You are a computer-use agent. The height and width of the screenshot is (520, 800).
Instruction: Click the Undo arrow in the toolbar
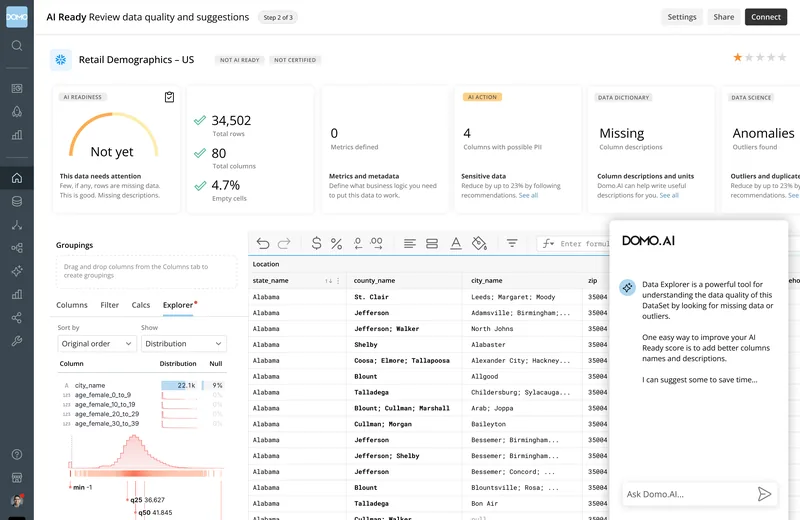263,243
